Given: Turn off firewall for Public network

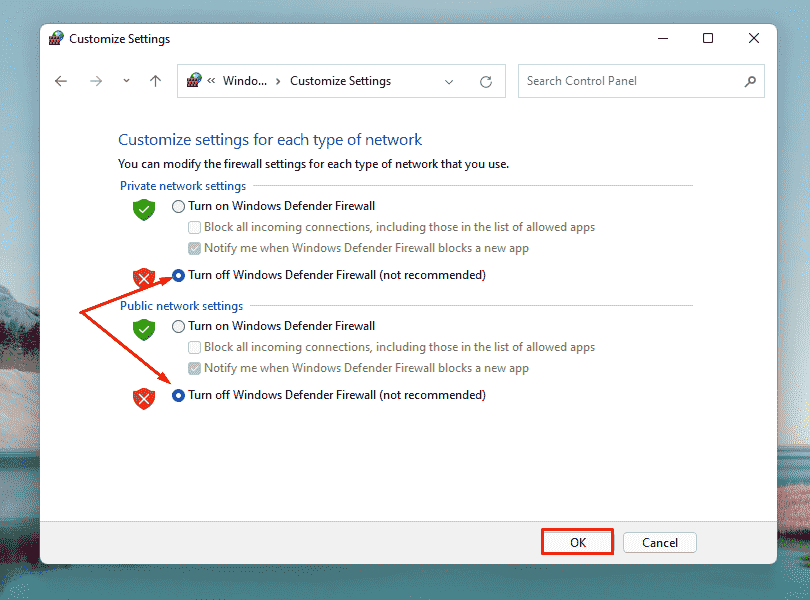Looking at the screenshot, I should pos(178,395).
